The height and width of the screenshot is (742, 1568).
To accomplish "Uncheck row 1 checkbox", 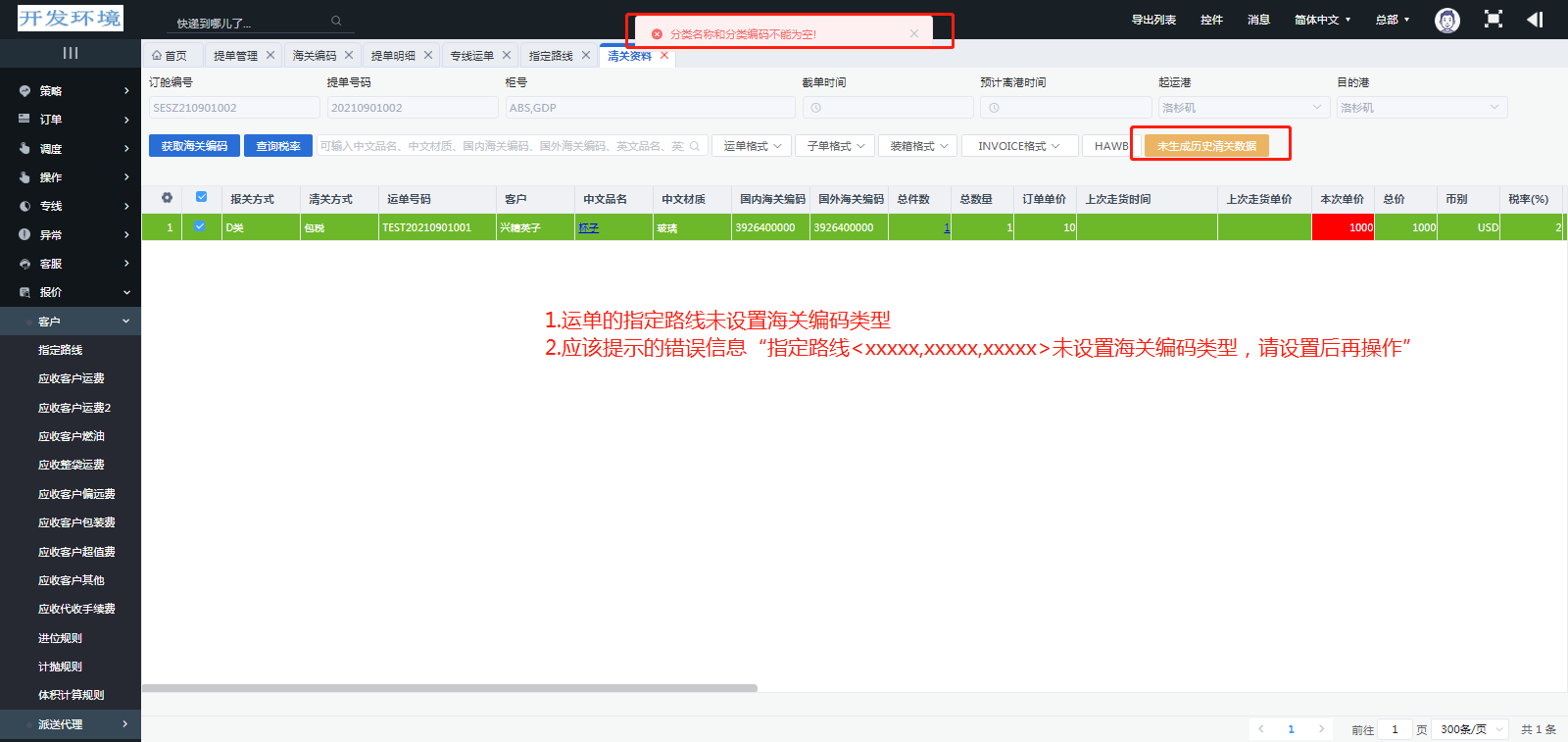I will tap(200, 226).
